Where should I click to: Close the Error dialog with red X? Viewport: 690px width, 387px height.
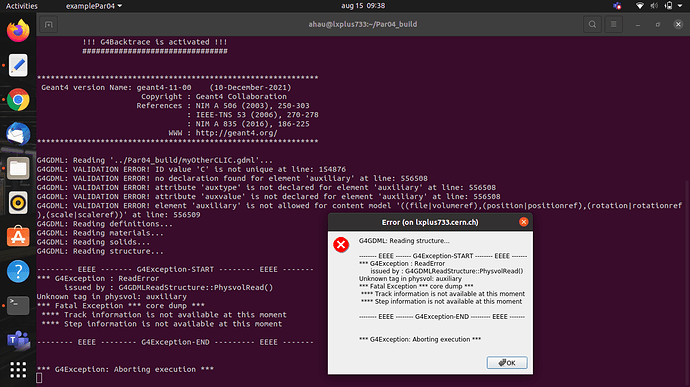click(523, 222)
